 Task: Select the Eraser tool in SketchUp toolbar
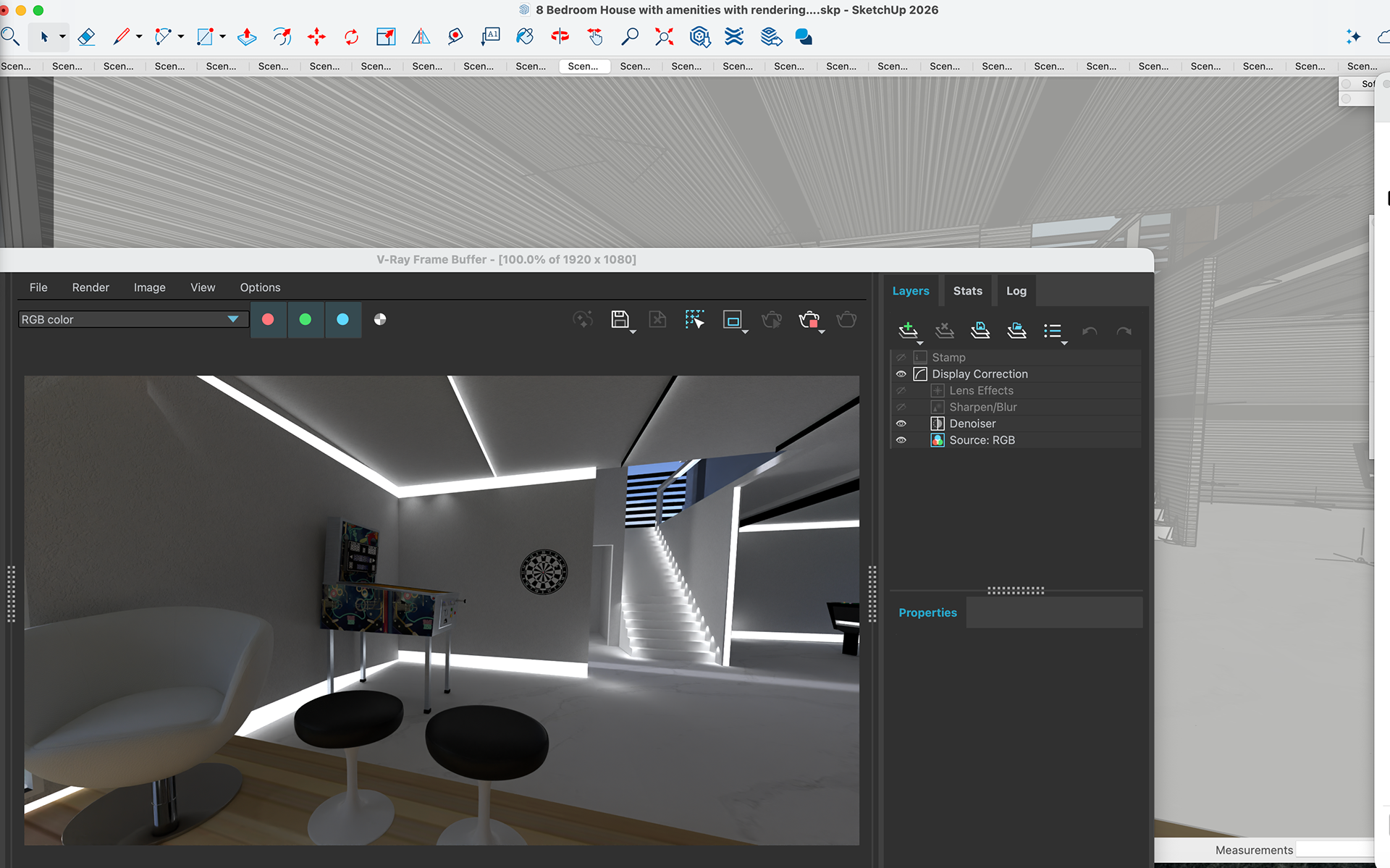pyautogui.click(x=86, y=36)
